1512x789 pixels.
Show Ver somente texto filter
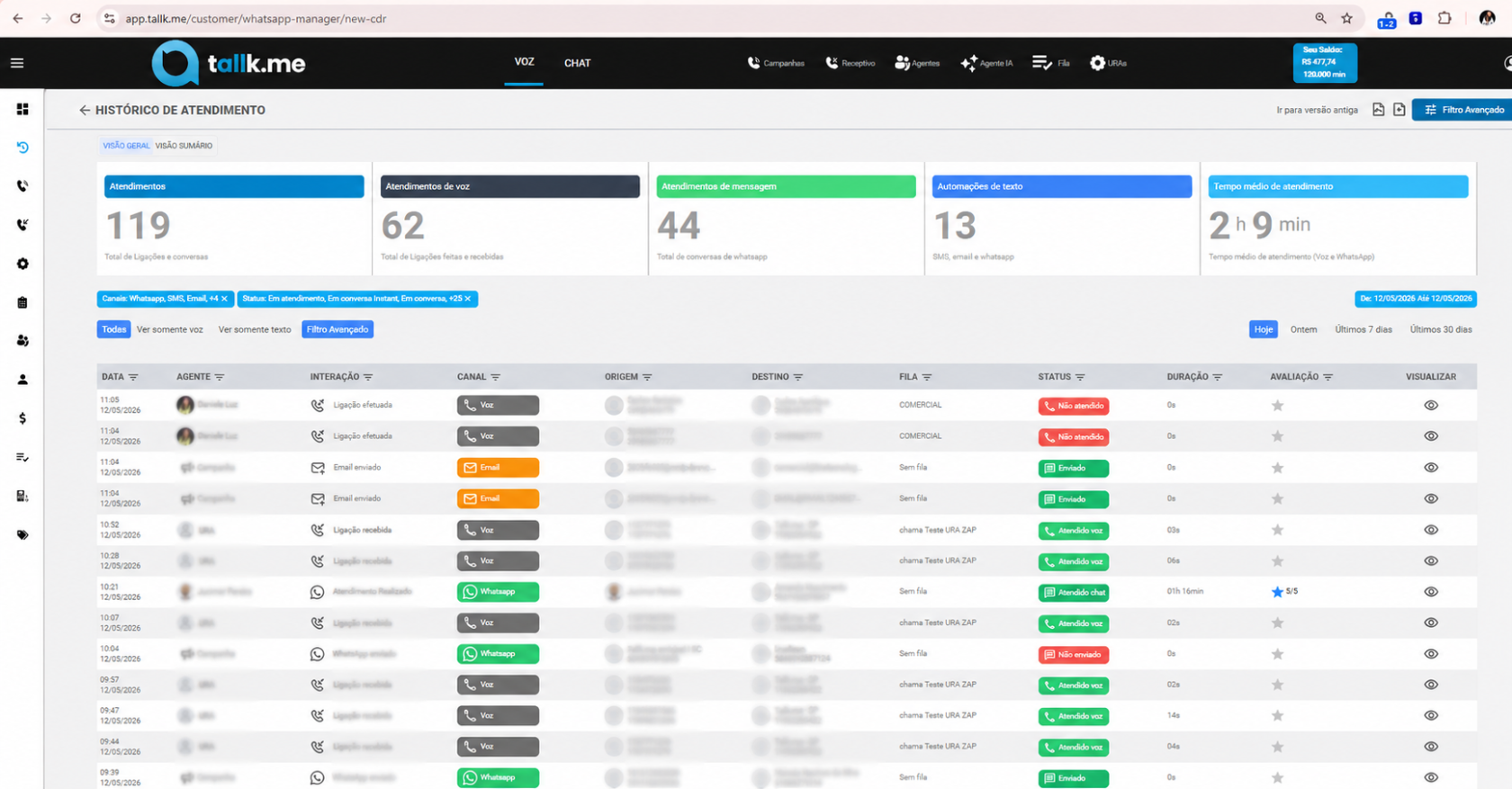pos(255,329)
